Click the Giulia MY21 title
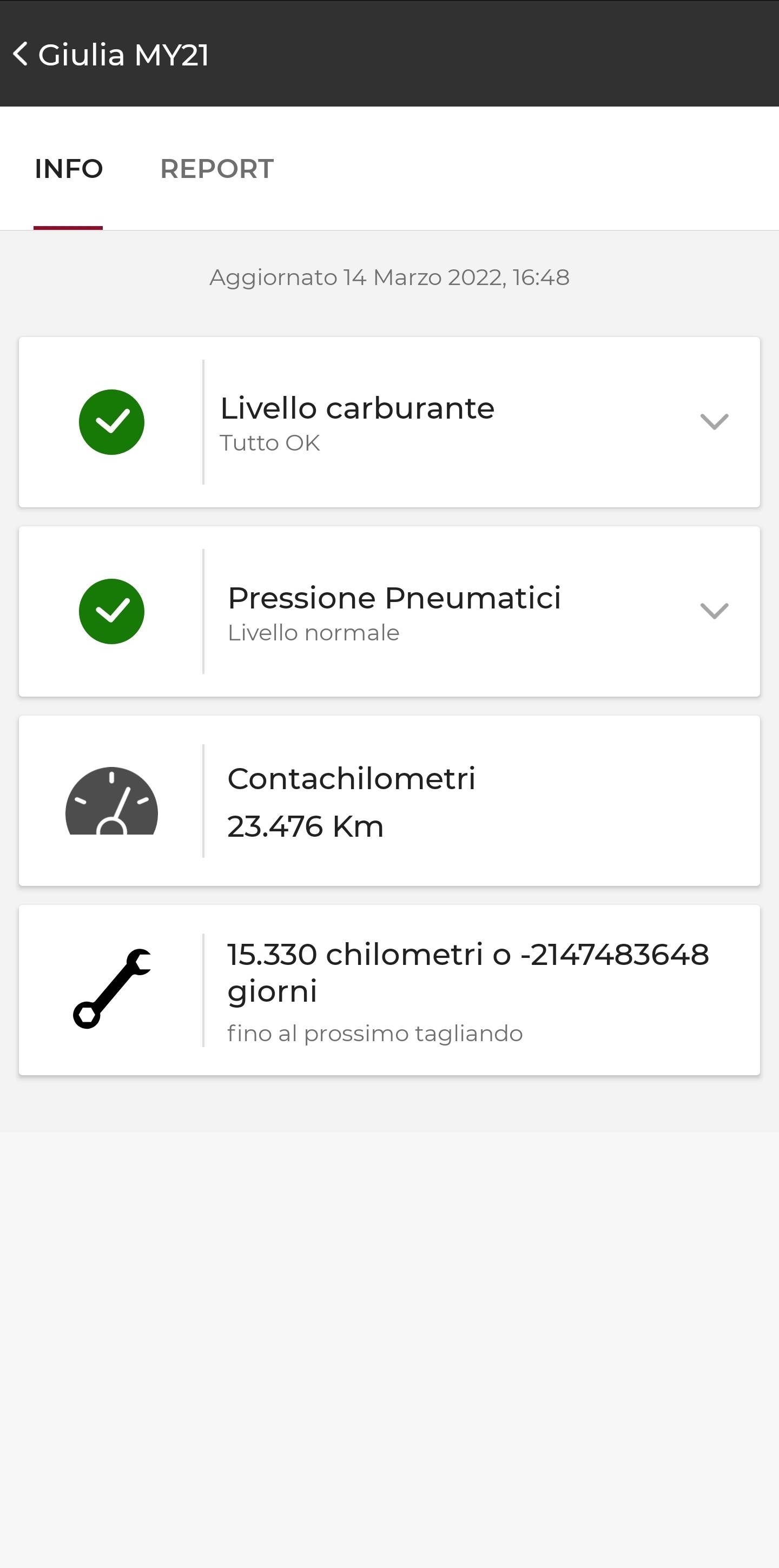 pos(123,55)
